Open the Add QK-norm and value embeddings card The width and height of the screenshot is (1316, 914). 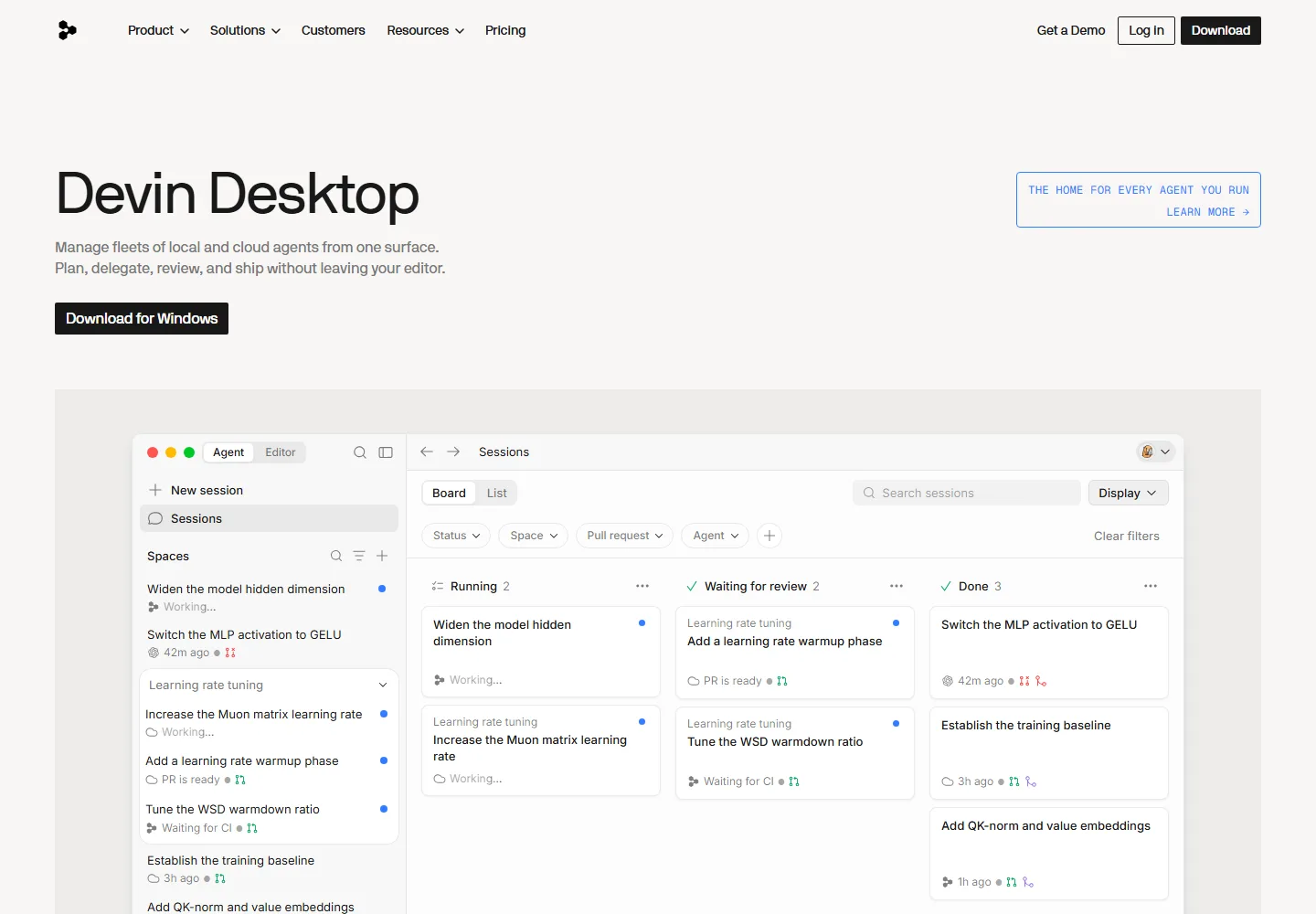click(1049, 854)
